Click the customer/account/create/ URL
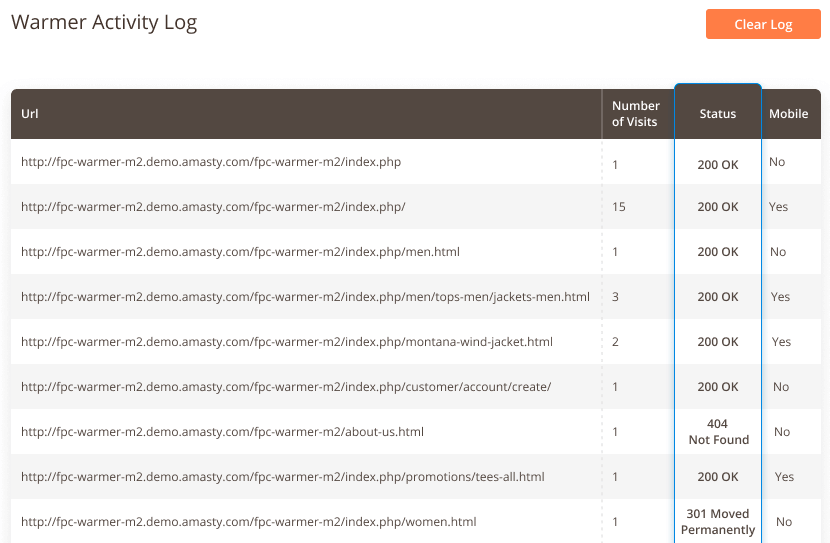 [x=286, y=387]
